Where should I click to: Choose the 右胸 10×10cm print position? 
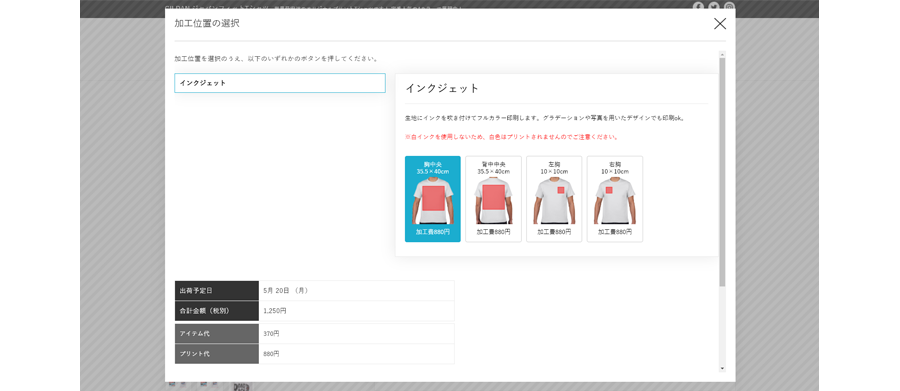pos(615,199)
